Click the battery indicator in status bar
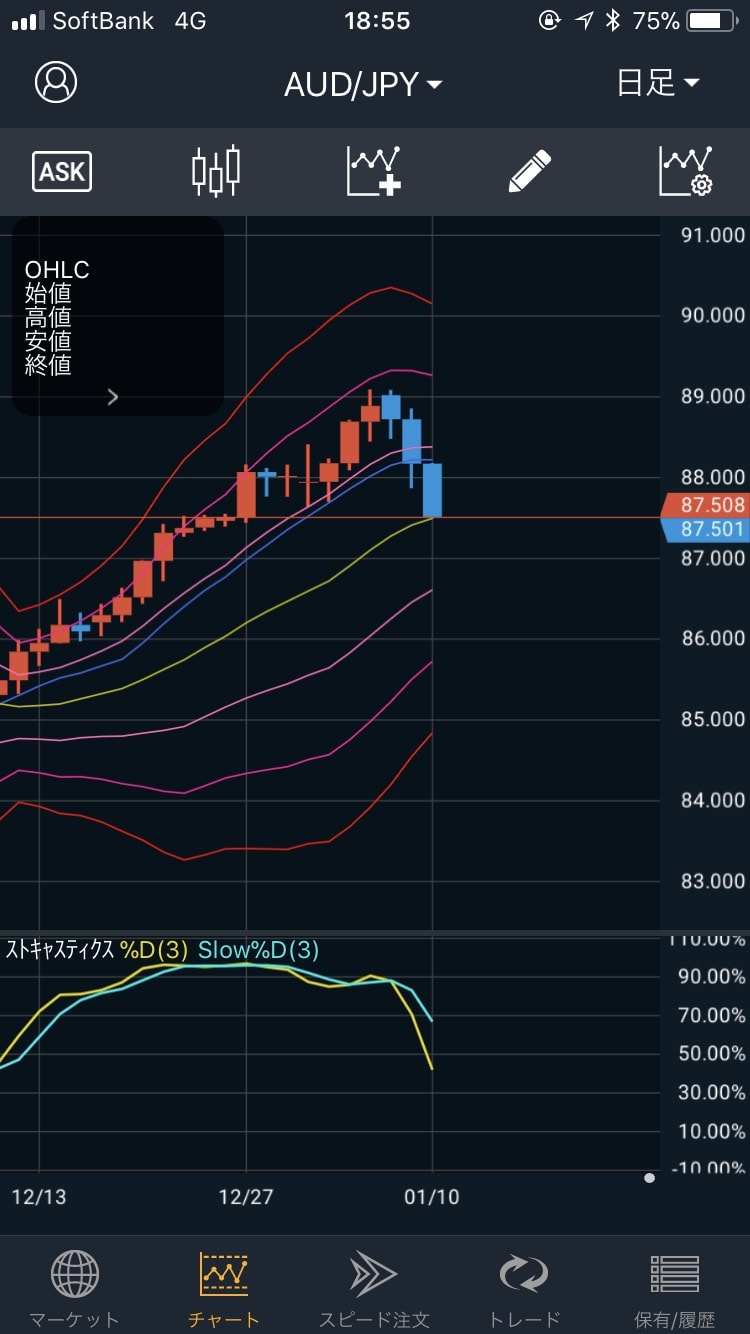750x1334 pixels. (713, 21)
